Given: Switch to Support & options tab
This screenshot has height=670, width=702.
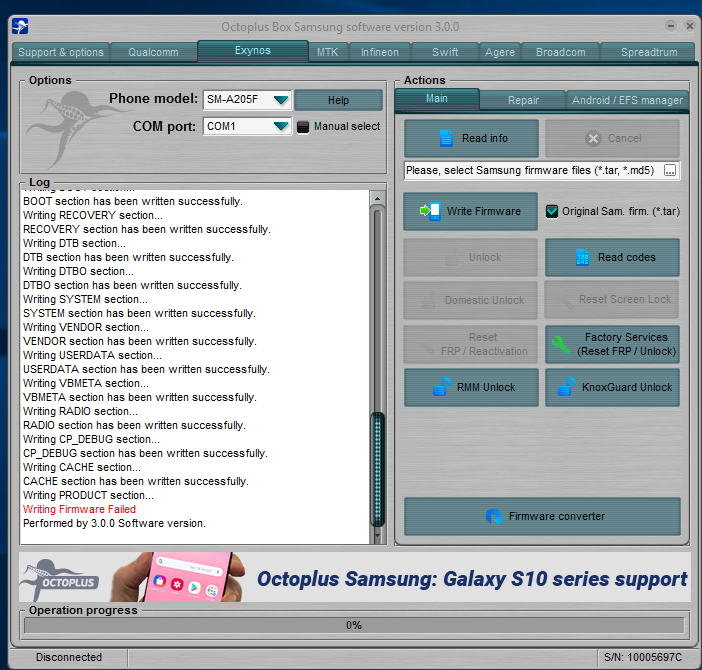Looking at the screenshot, I should point(61,52).
